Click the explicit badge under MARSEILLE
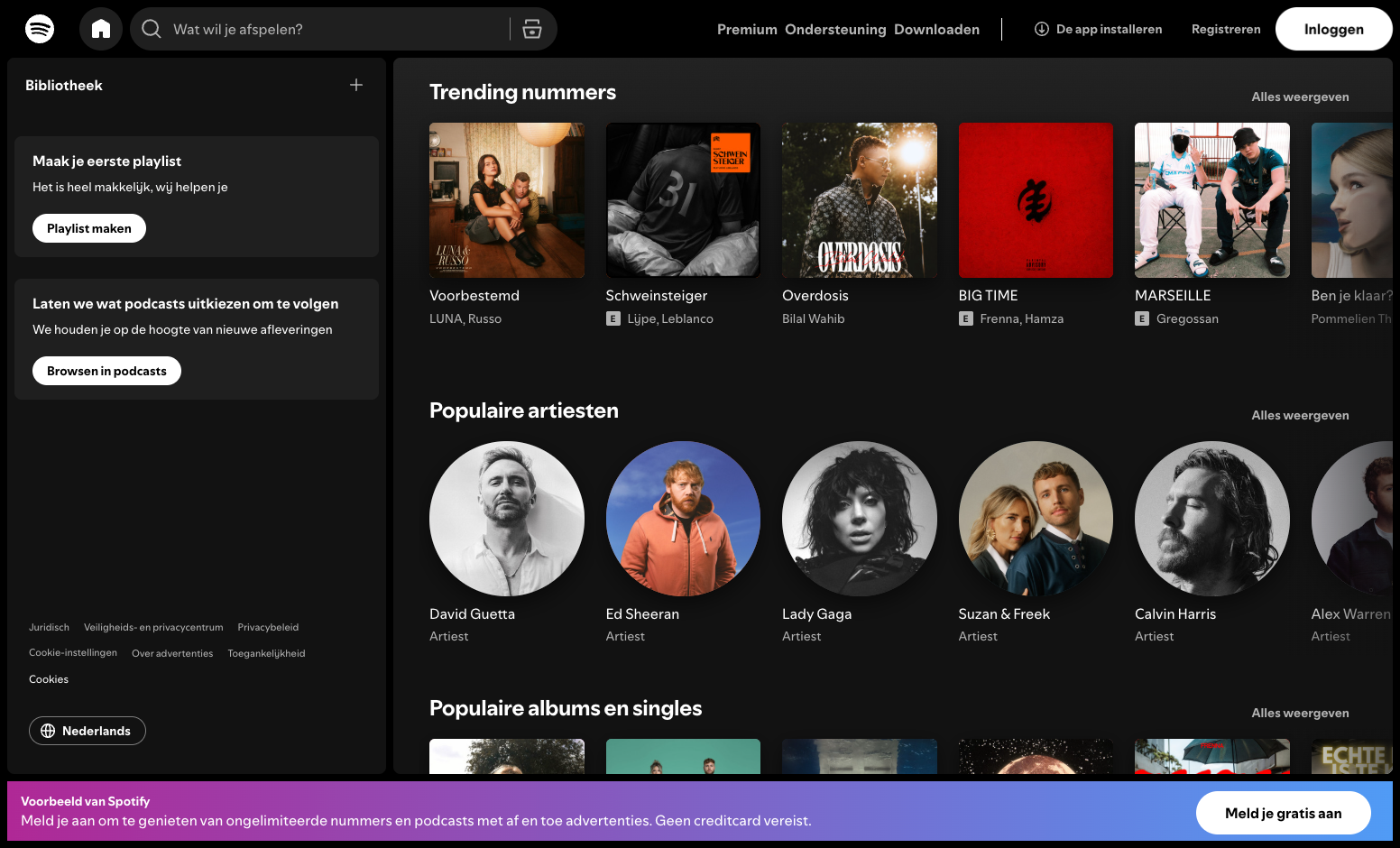 pyautogui.click(x=1142, y=318)
